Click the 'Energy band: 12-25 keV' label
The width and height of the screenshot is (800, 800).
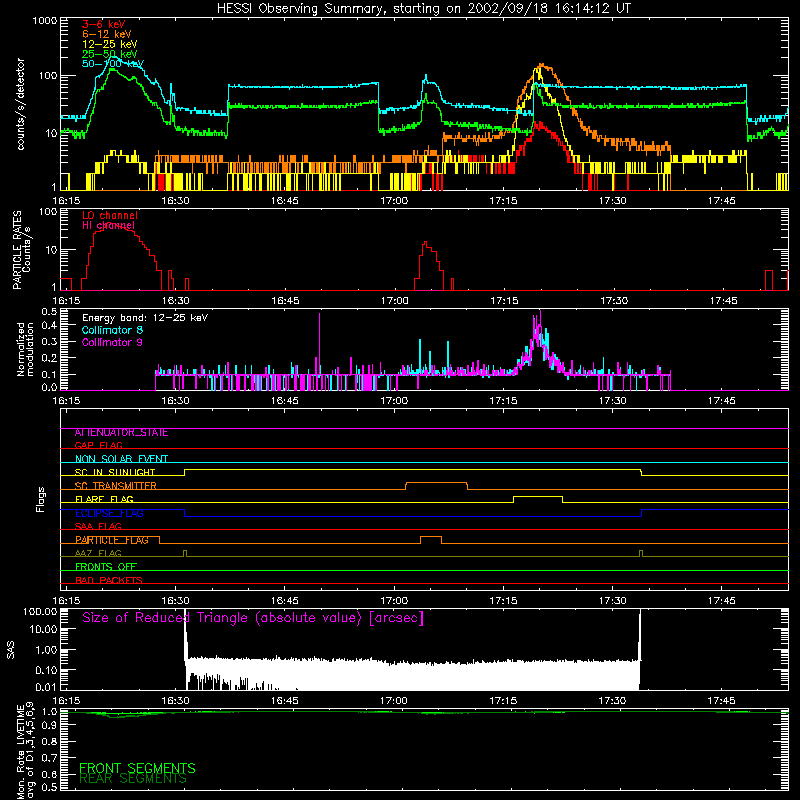[145, 318]
